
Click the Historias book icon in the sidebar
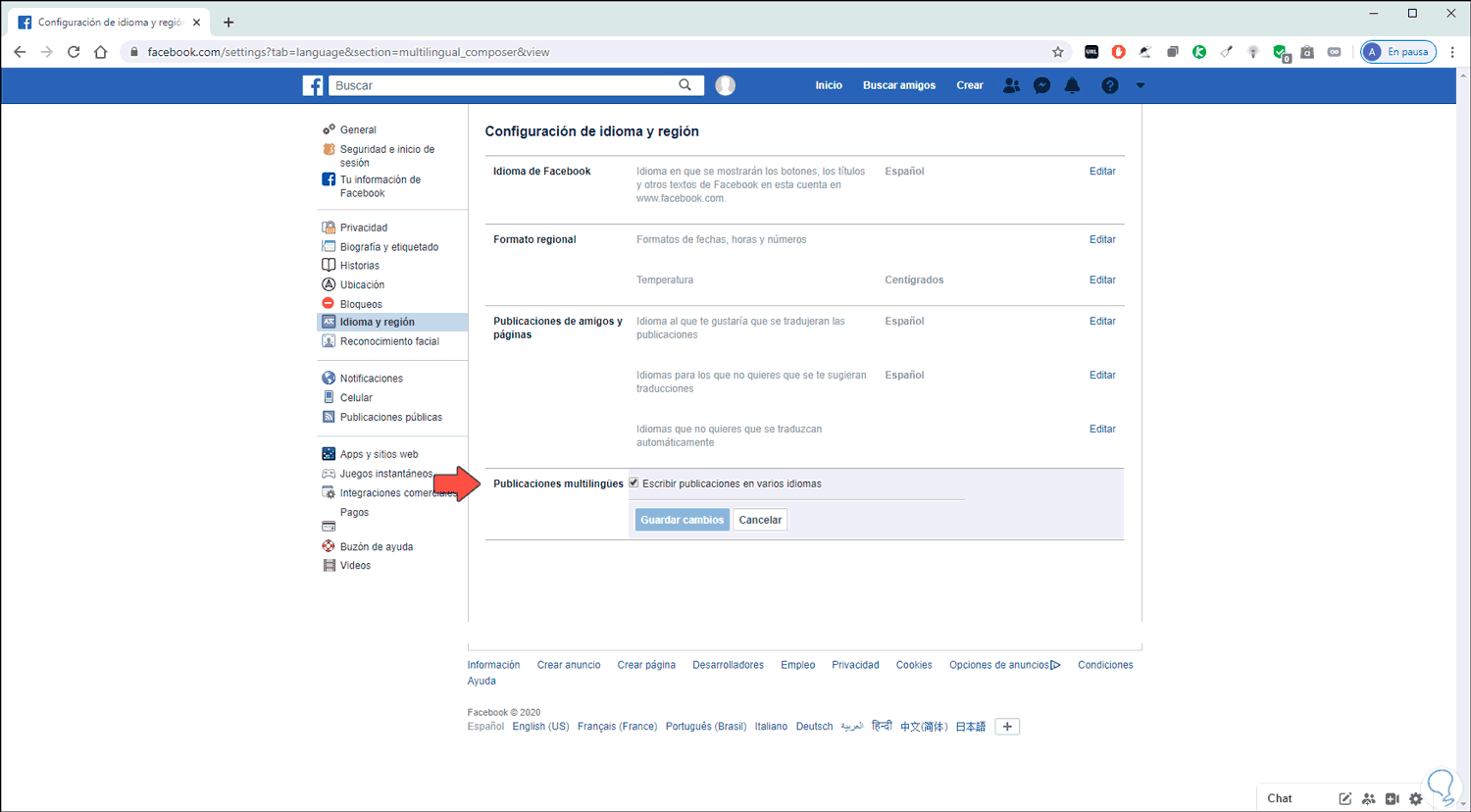[329, 265]
